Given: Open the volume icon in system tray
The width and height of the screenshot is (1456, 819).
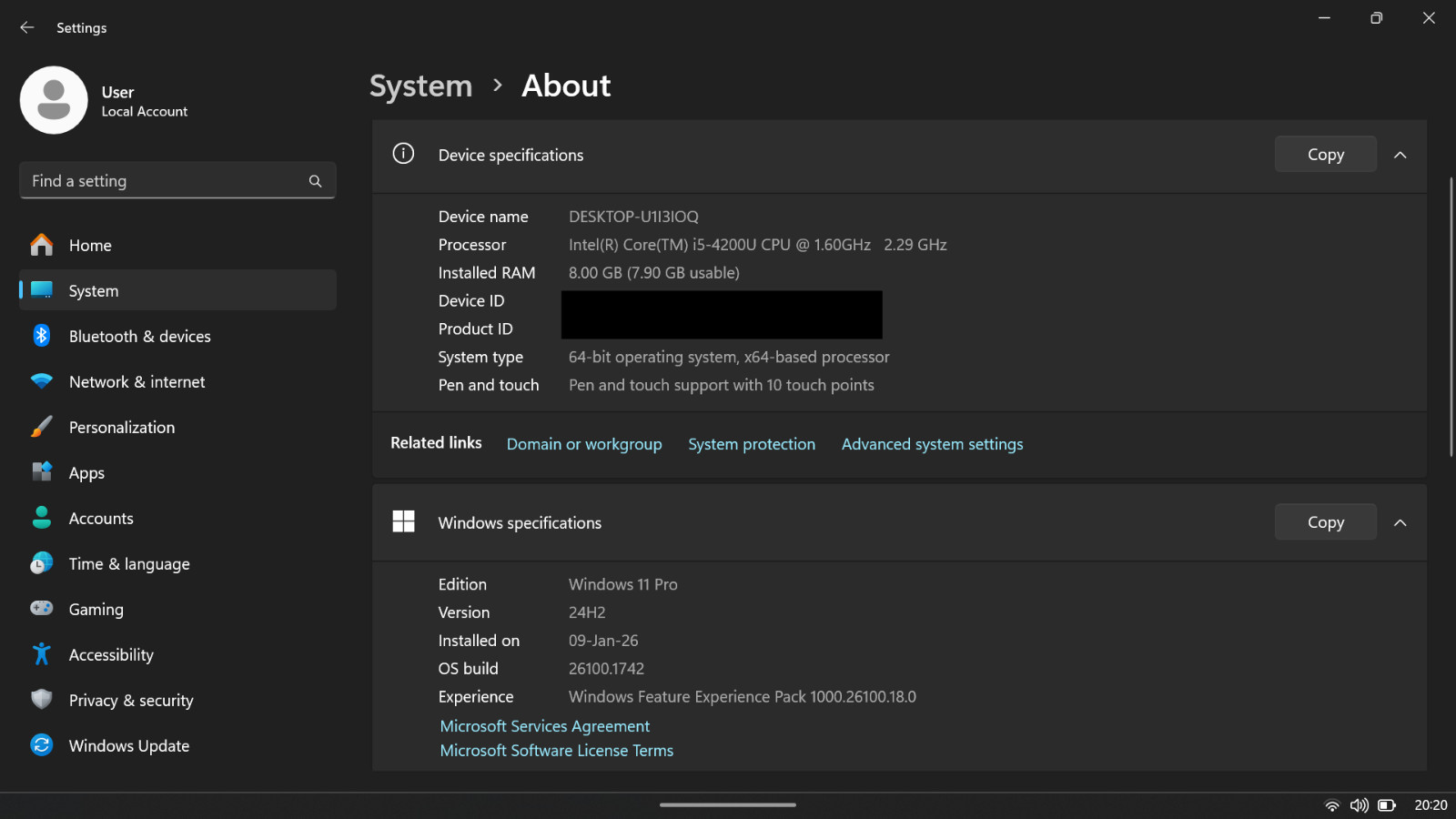Looking at the screenshot, I should [x=1360, y=805].
